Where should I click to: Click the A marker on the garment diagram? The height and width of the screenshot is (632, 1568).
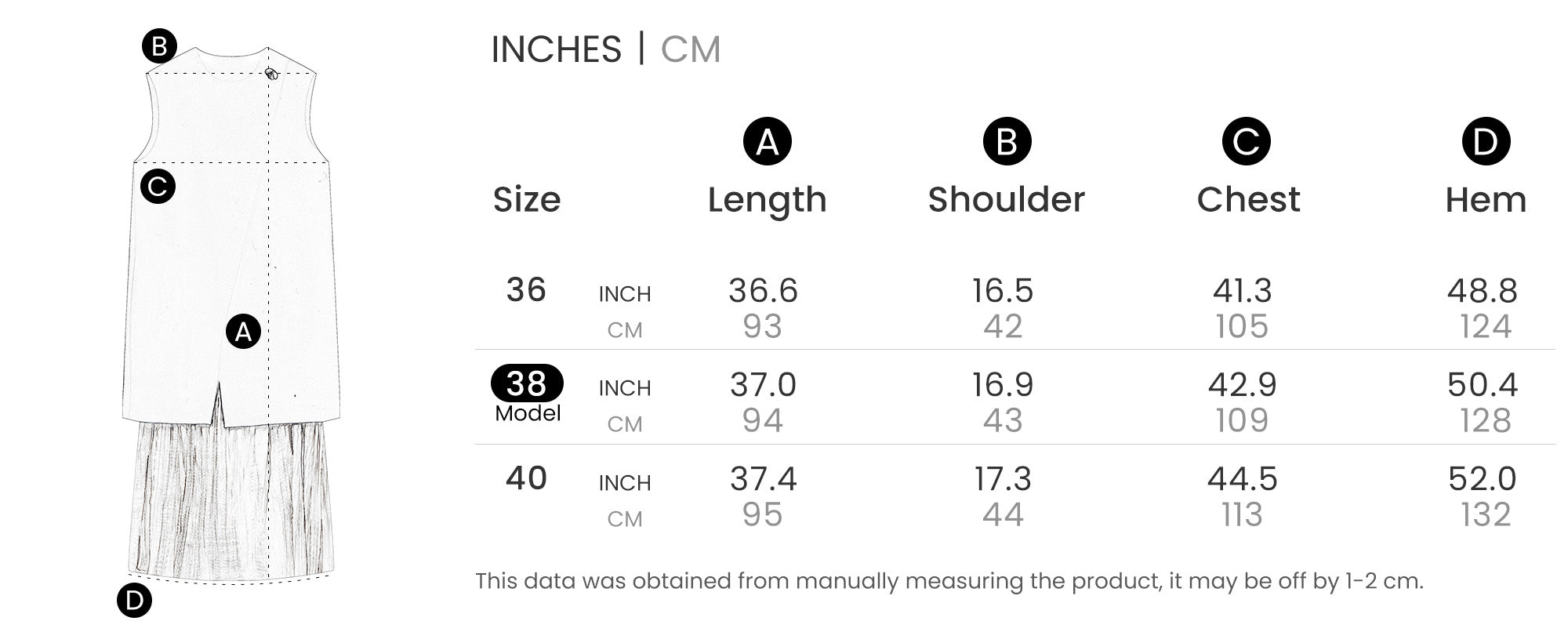pyautogui.click(x=243, y=332)
